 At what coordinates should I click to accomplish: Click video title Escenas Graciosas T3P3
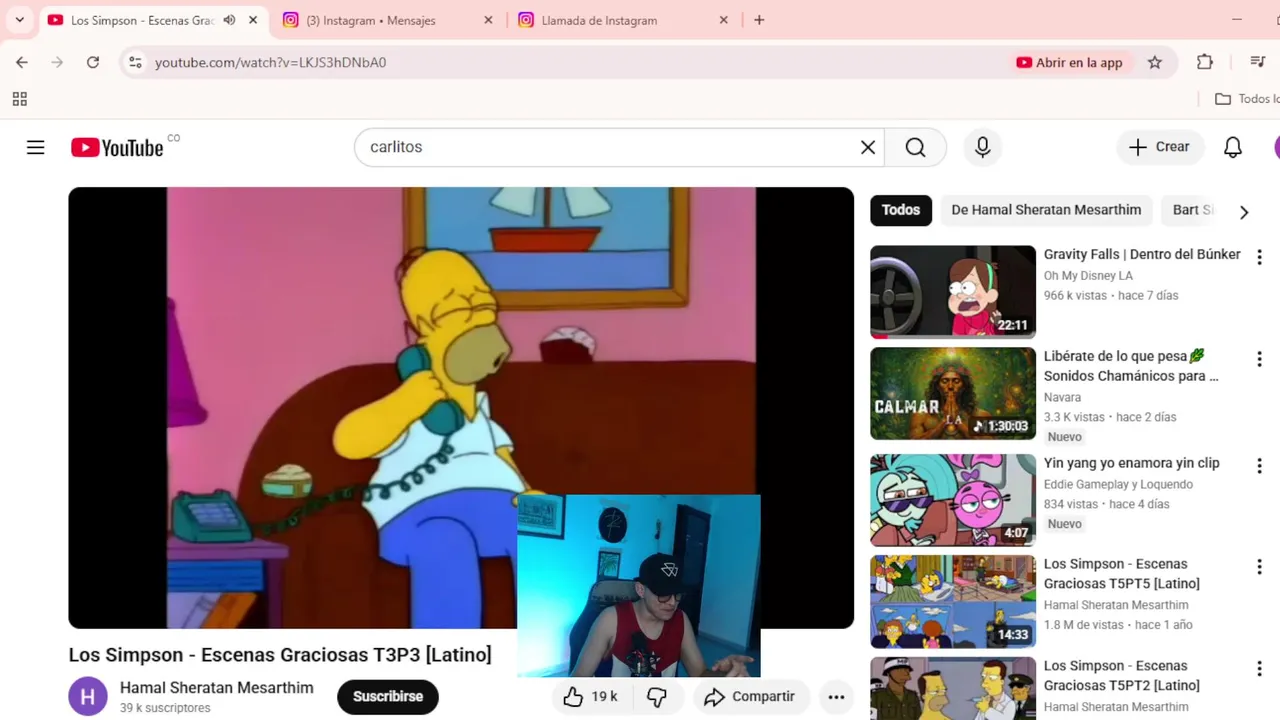tap(280, 655)
